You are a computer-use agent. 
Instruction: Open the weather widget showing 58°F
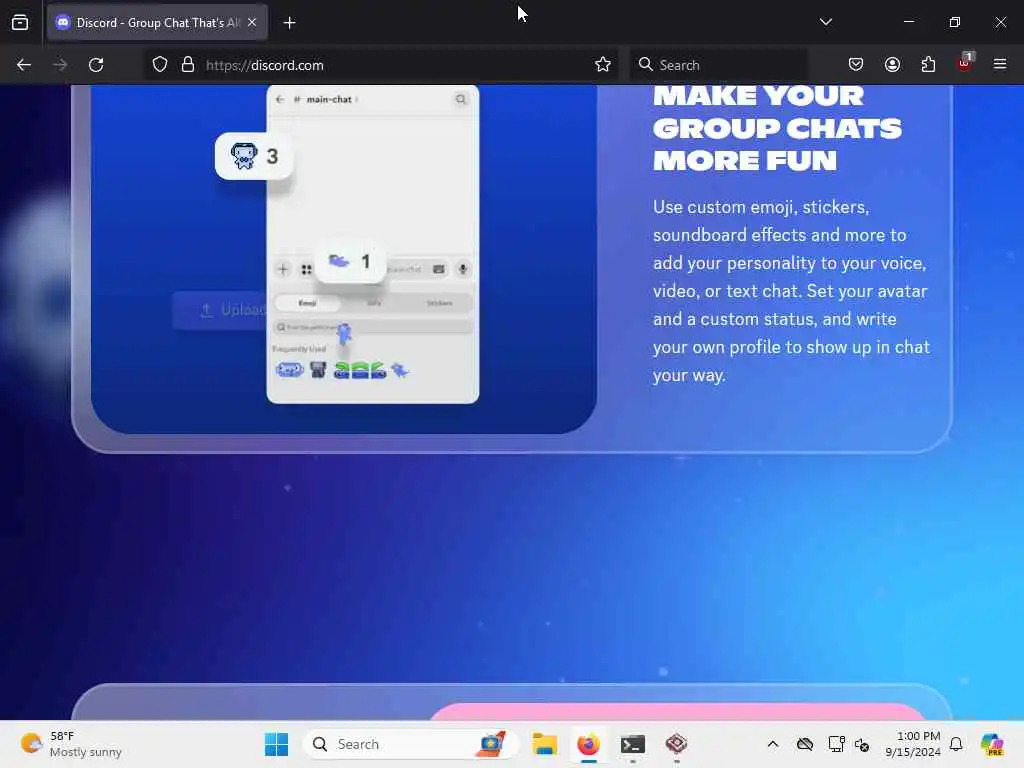coord(71,744)
